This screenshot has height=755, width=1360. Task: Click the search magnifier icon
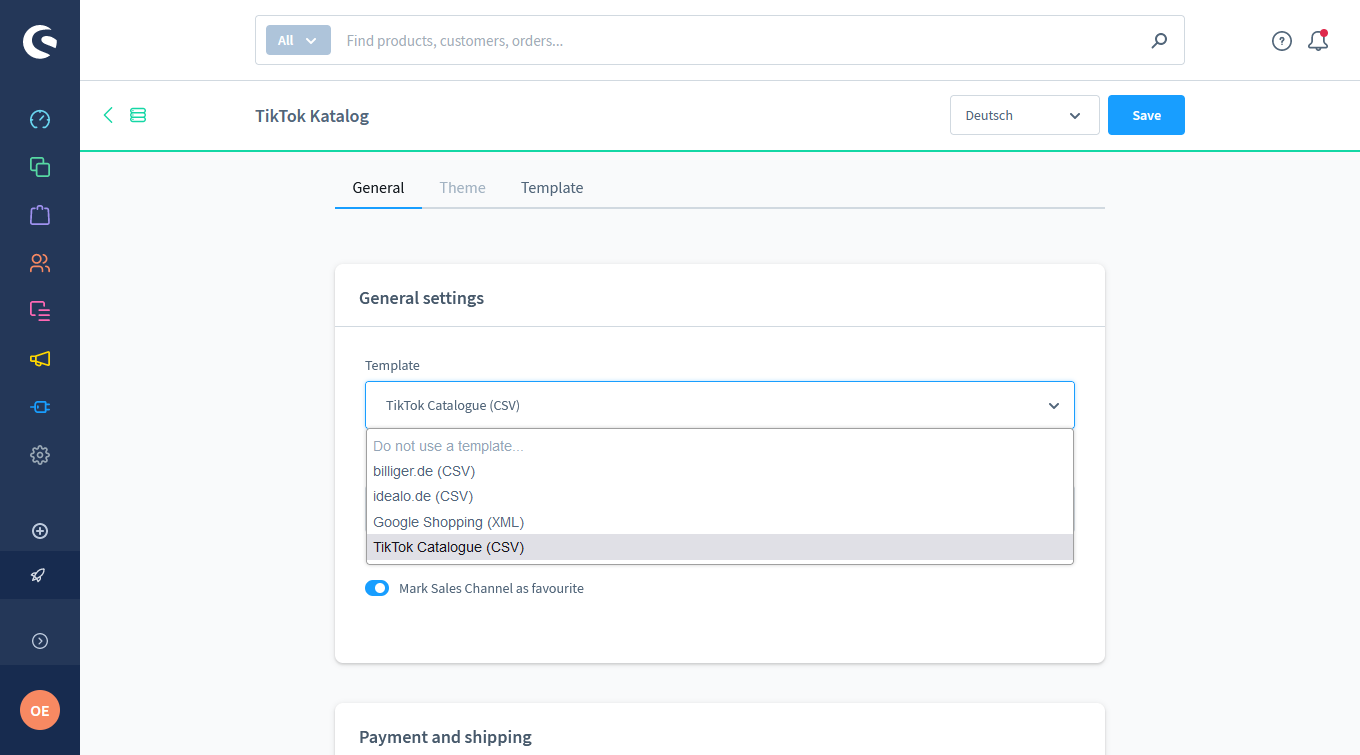(x=1159, y=41)
